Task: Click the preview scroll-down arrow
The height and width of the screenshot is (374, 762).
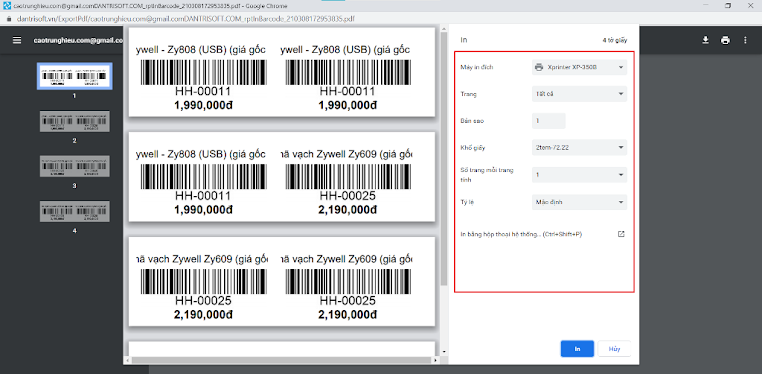Action: click(444, 352)
